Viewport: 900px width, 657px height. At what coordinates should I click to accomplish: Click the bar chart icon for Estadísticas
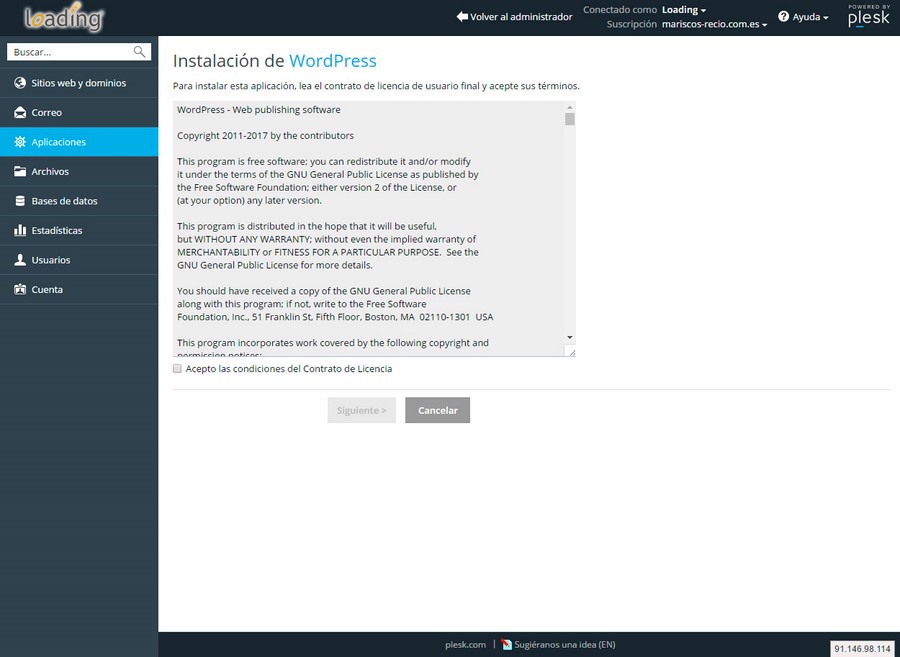20,230
